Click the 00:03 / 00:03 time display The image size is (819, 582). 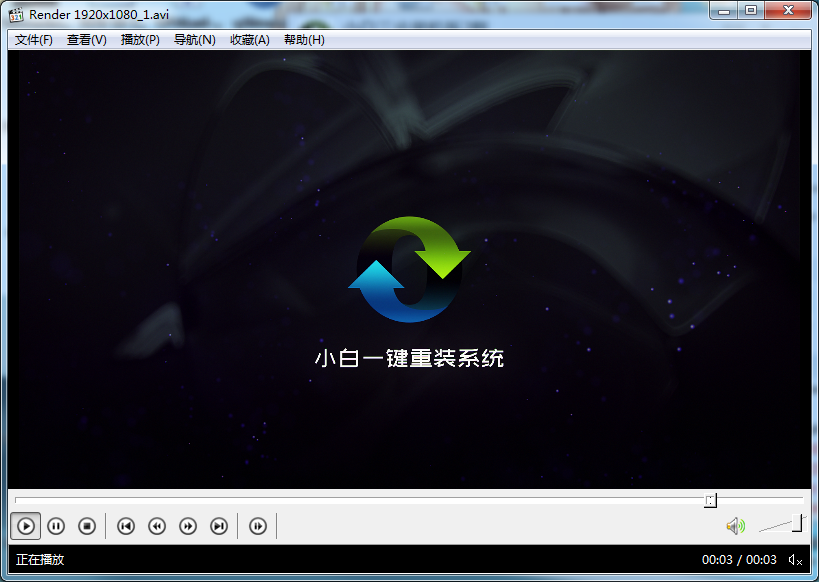click(739, 560)
